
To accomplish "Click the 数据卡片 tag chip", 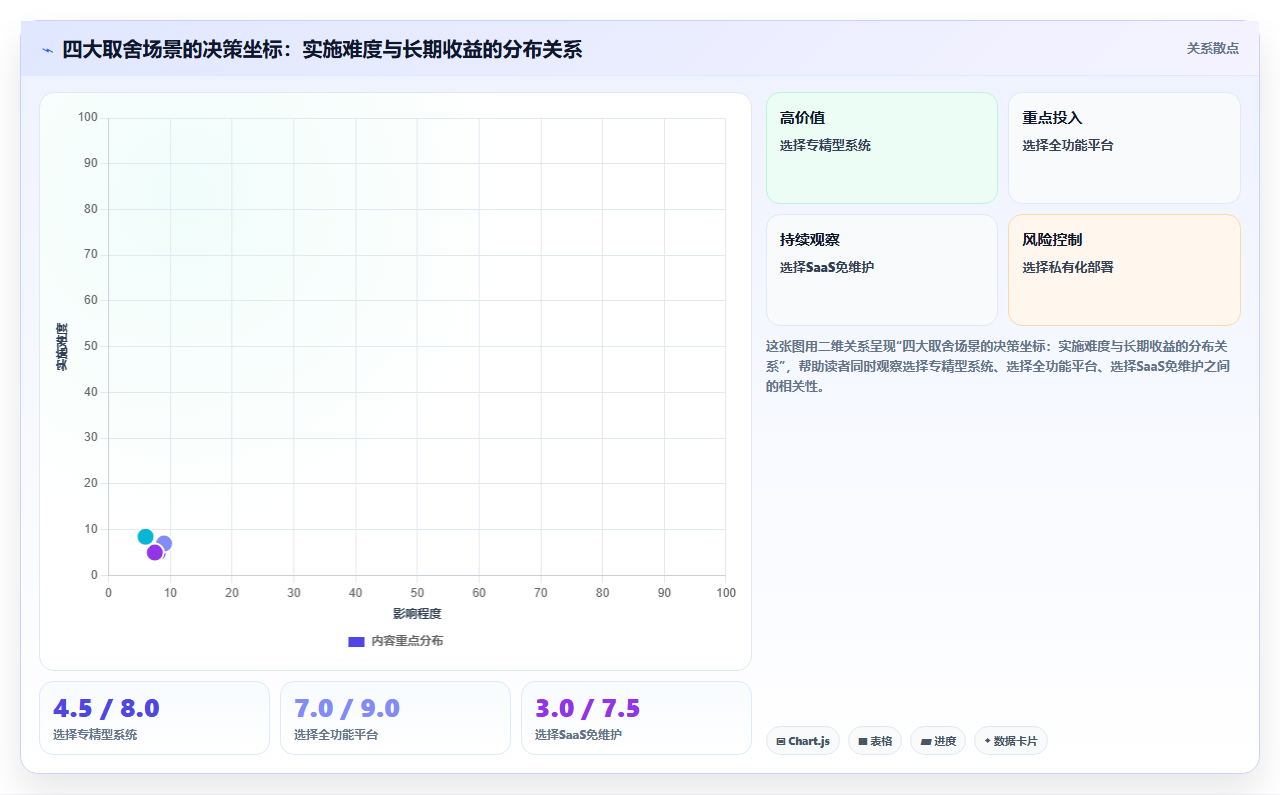I will click(x=1011, y=741).
